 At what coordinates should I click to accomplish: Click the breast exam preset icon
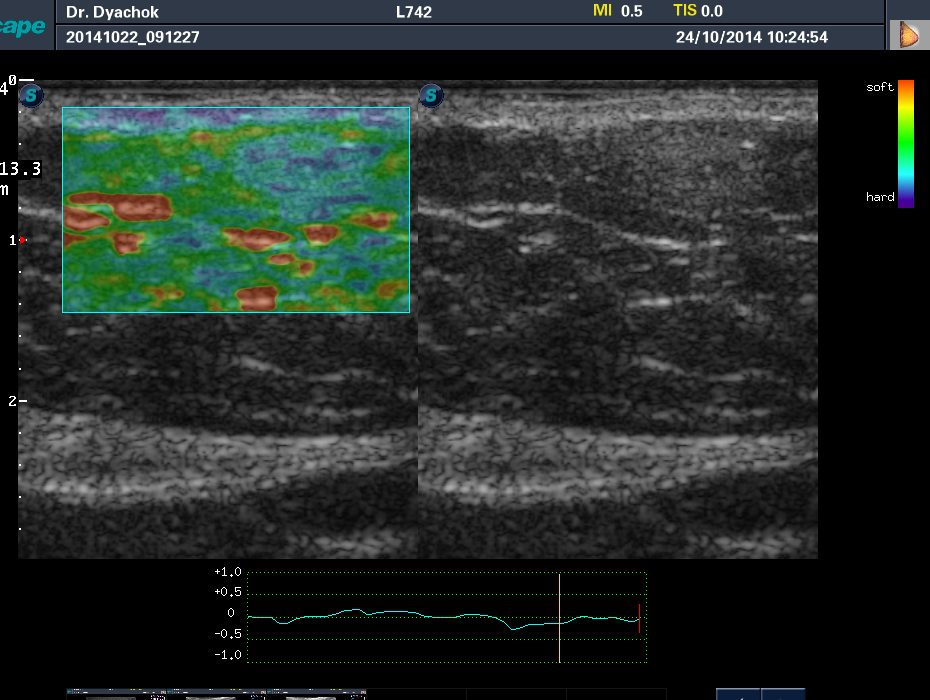pos(909,35)
